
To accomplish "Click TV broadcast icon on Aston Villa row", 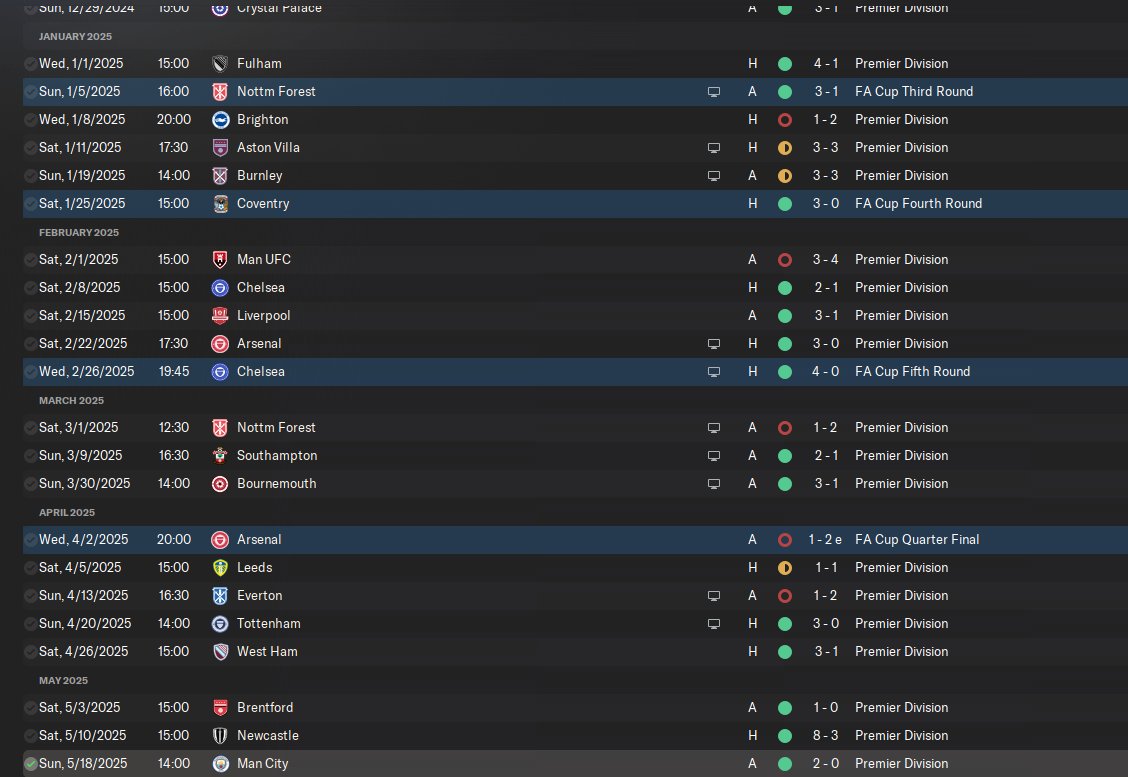I will click(x=714, y=147).
